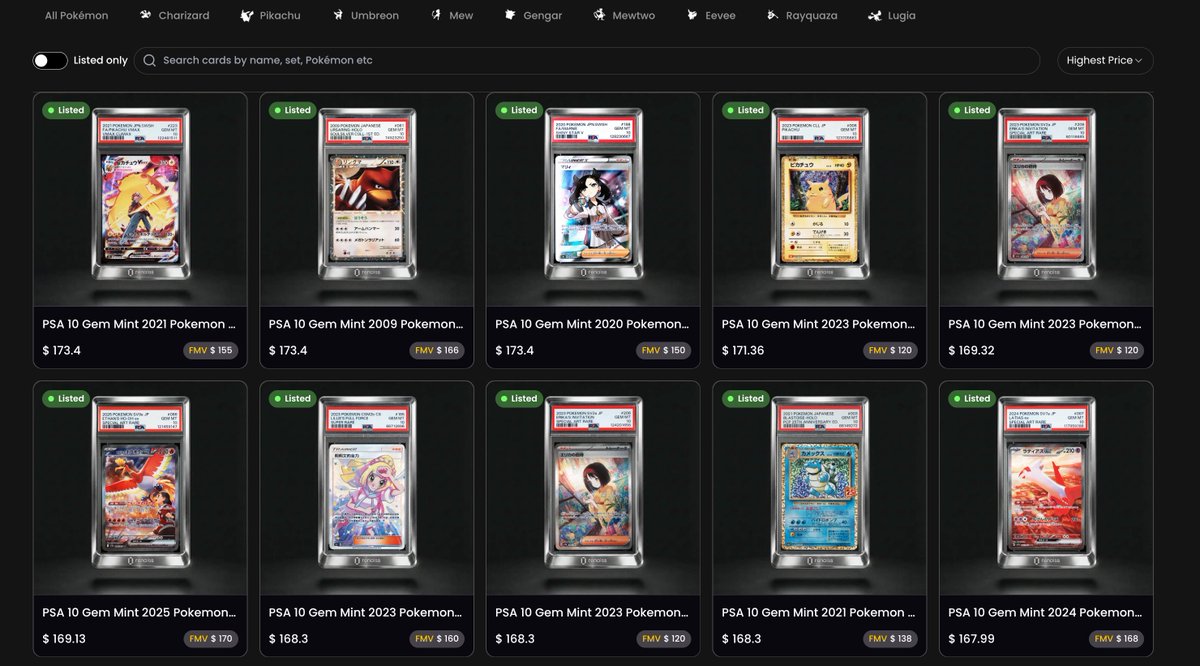Open the PSA 10 Gem Mint 2025 Pokemon title
1200x666 pixels.
(140, 612)
